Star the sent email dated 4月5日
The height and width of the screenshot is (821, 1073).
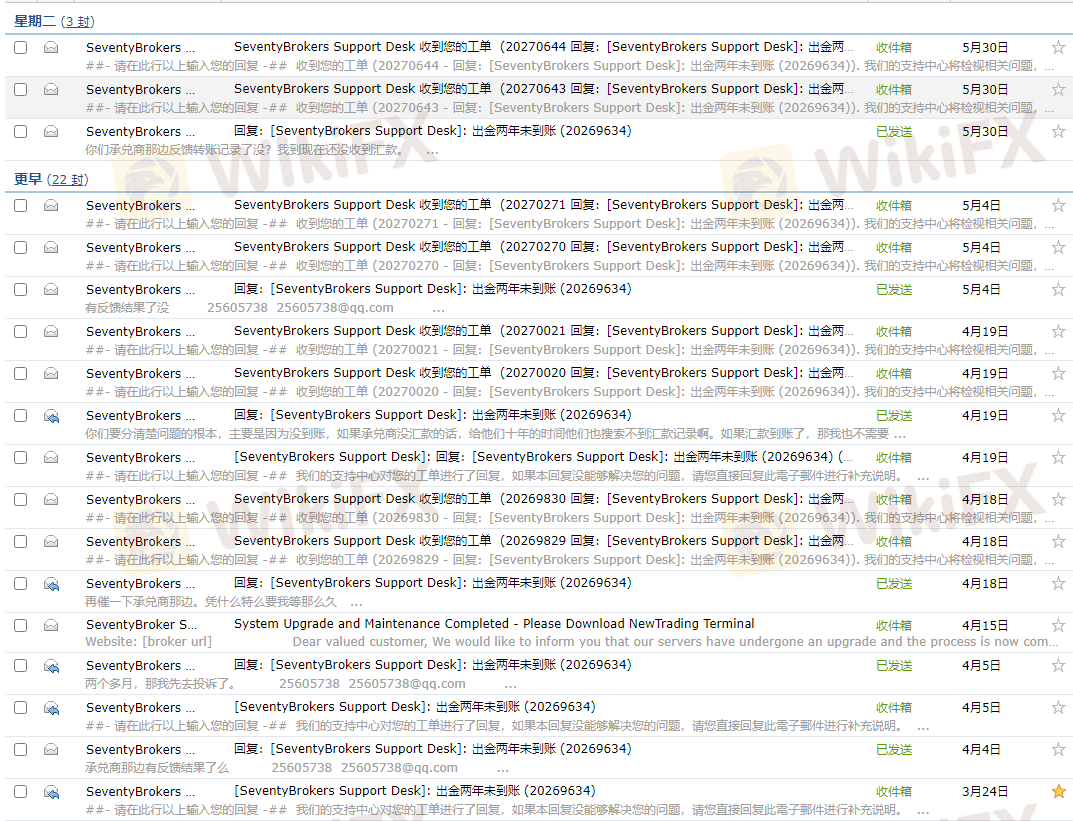click(x=1058, y=666)
